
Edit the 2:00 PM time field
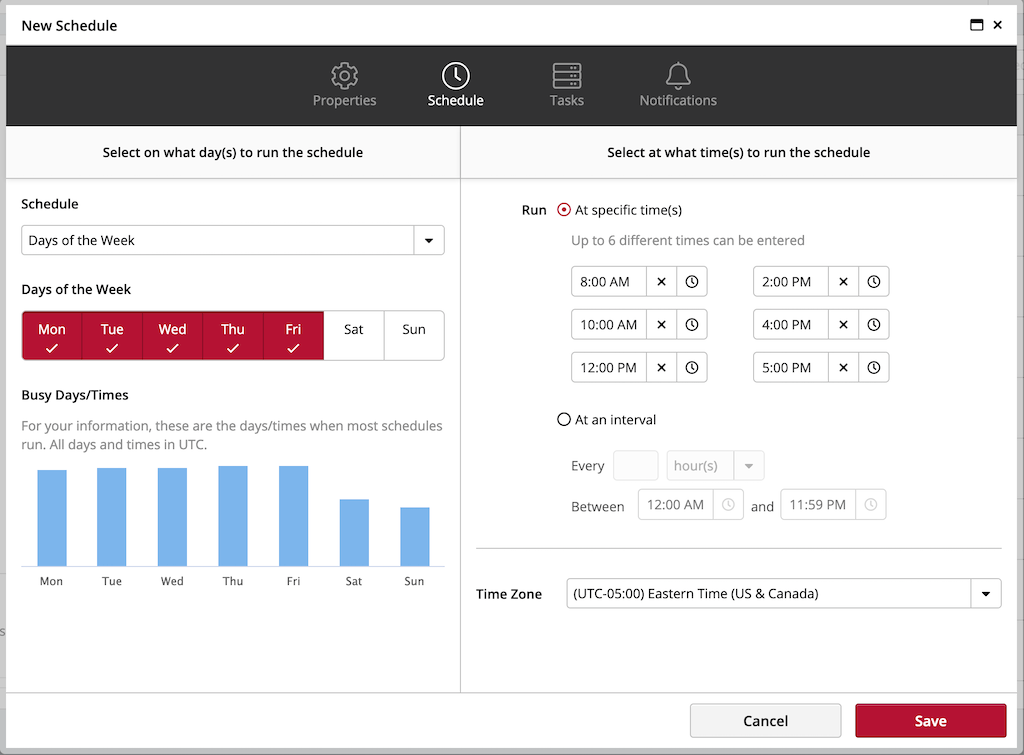[791, 281]
